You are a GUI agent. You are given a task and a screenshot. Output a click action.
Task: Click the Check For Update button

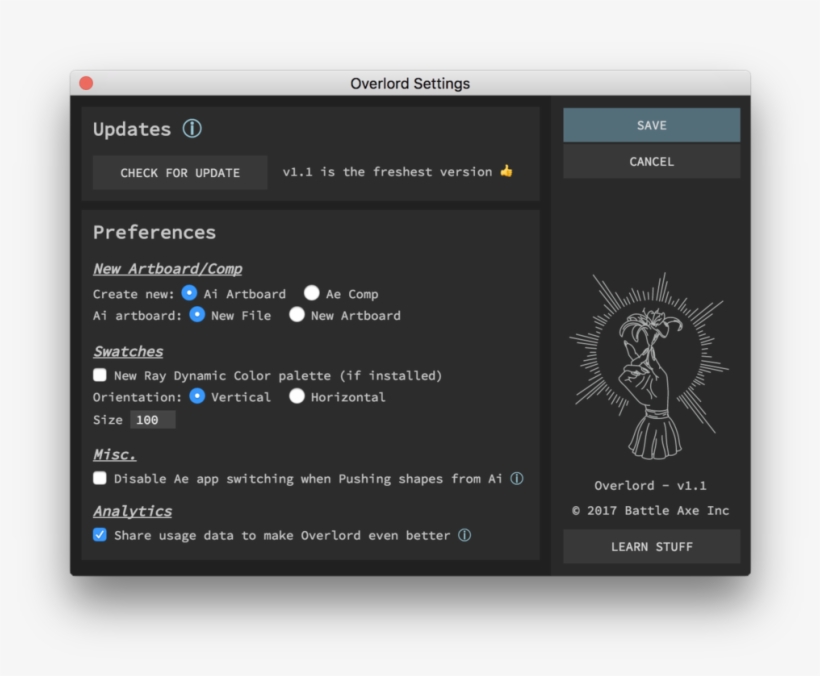[x=180, y=173]
